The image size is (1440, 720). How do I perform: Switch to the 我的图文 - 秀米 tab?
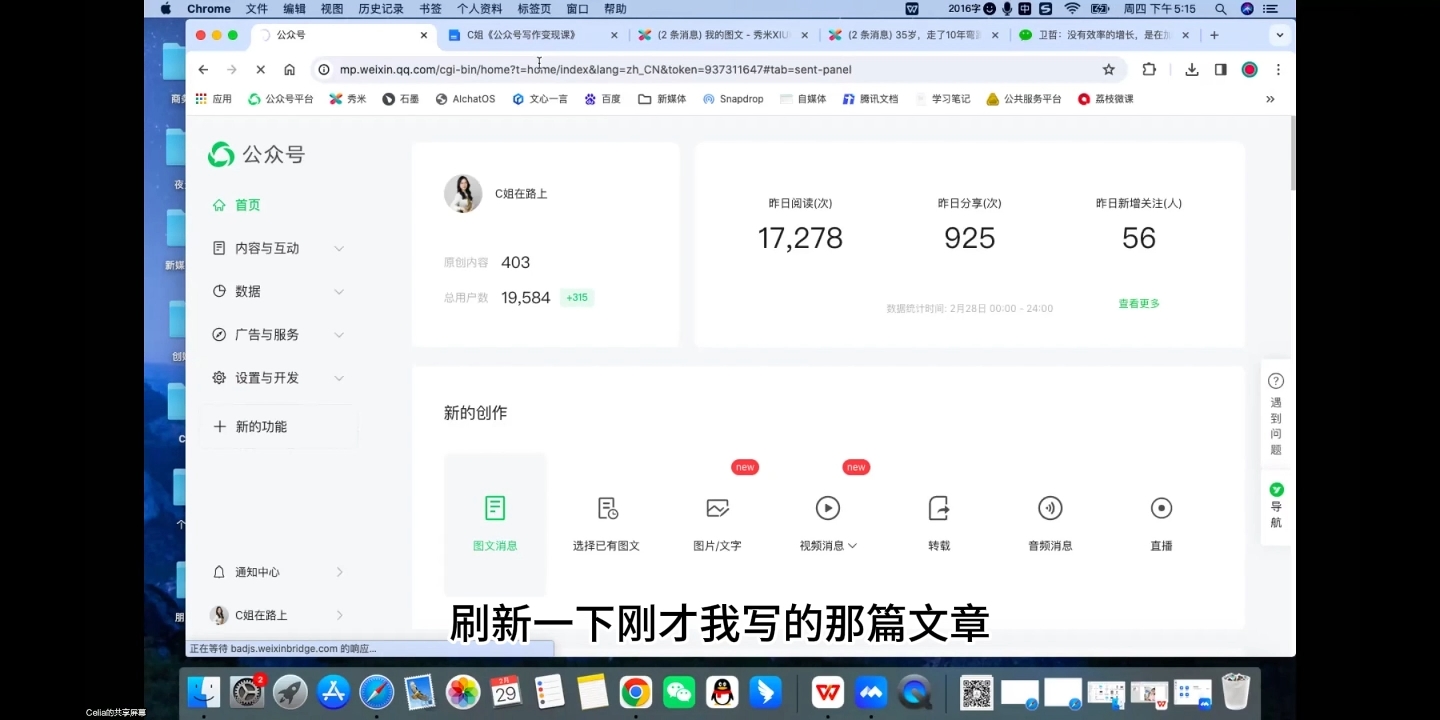722,33
